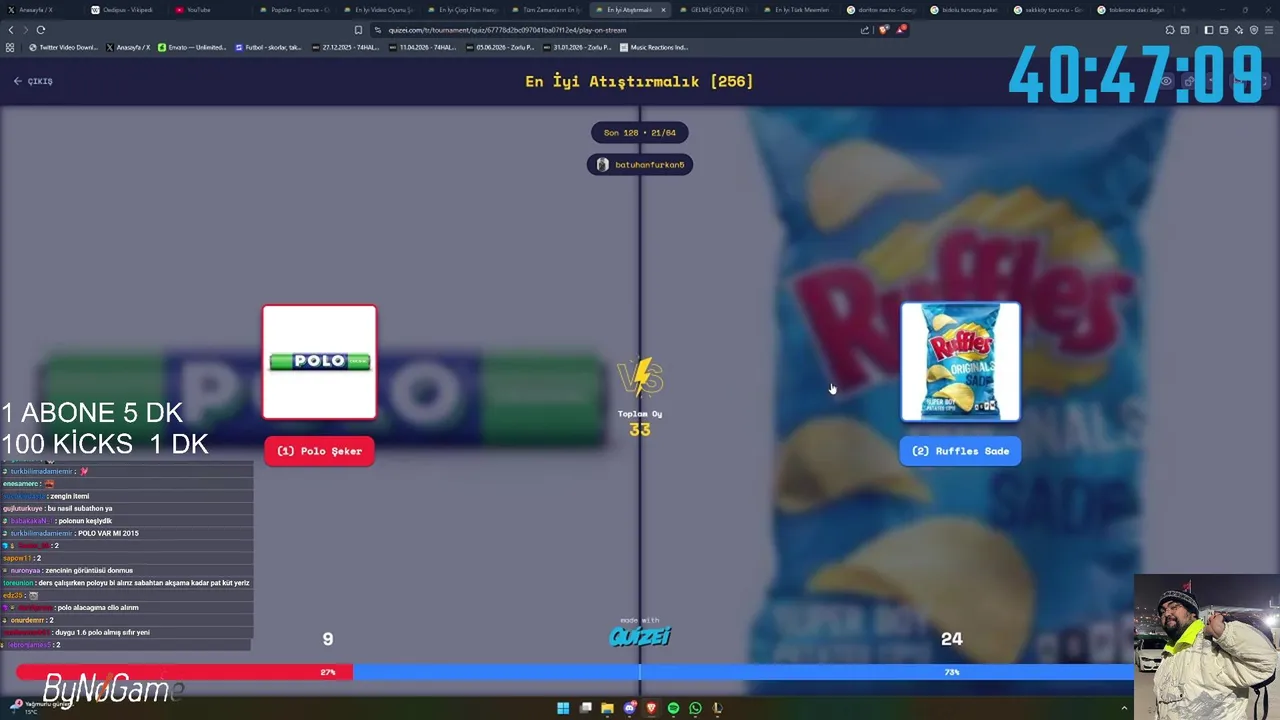This screenshot has height=720, width=1280.
Task: Bookmark this page icon in address bar
Action: click(358, 30)
